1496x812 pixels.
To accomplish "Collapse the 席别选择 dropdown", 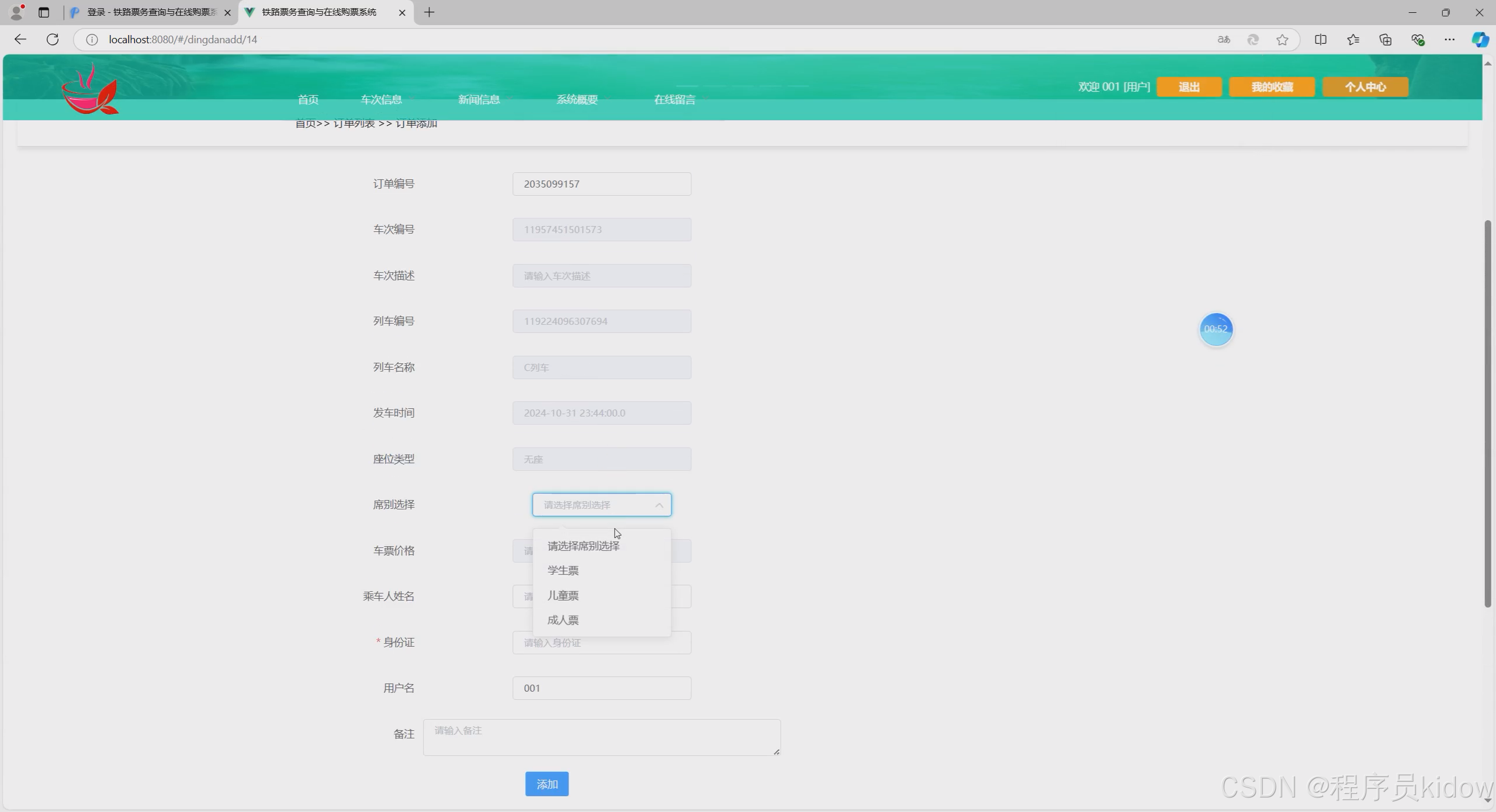I will 659,505.
